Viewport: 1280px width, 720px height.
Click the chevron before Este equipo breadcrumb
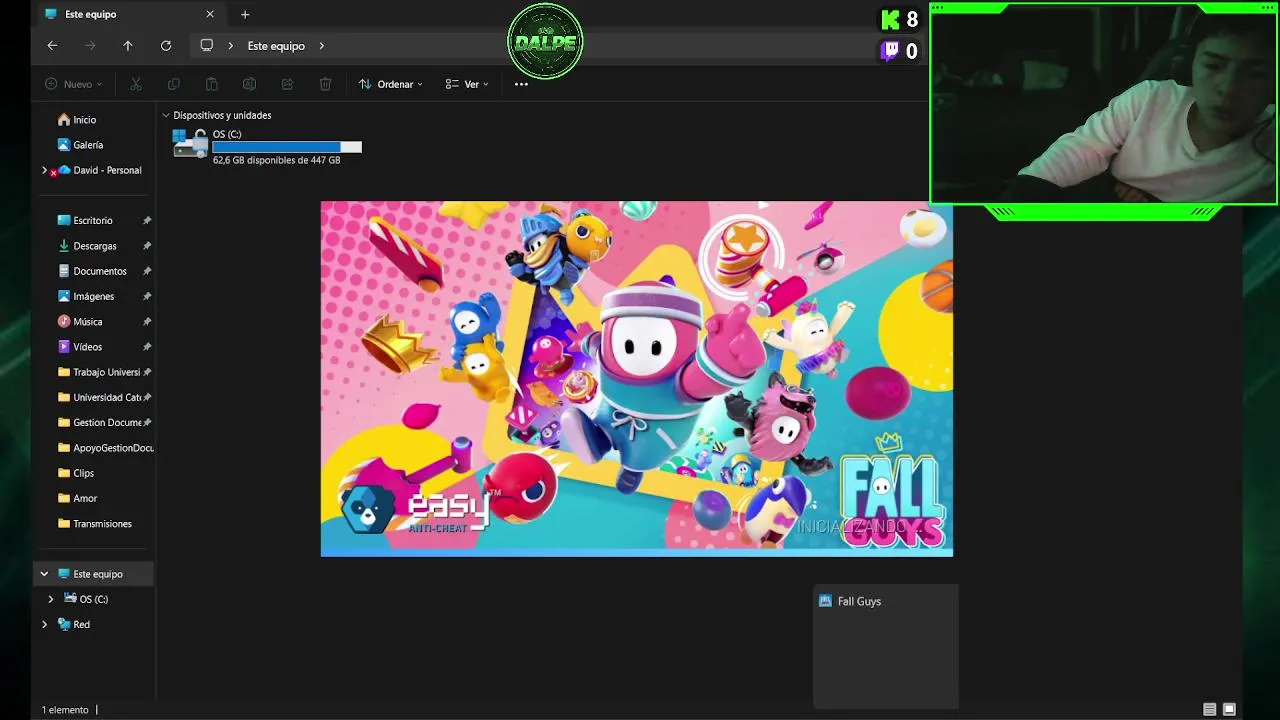coord(231,46)
